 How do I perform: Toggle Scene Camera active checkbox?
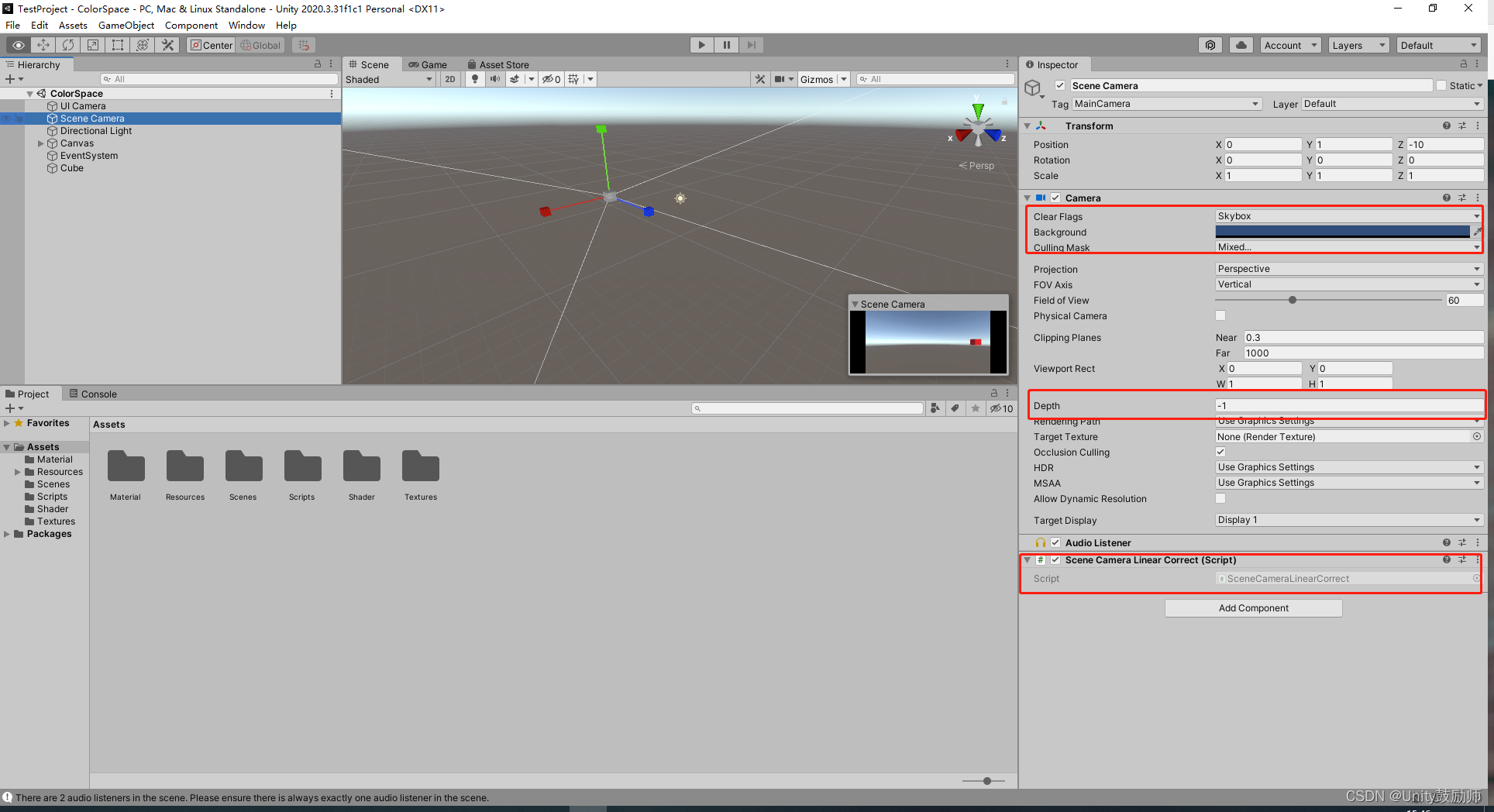(1060, 85)
